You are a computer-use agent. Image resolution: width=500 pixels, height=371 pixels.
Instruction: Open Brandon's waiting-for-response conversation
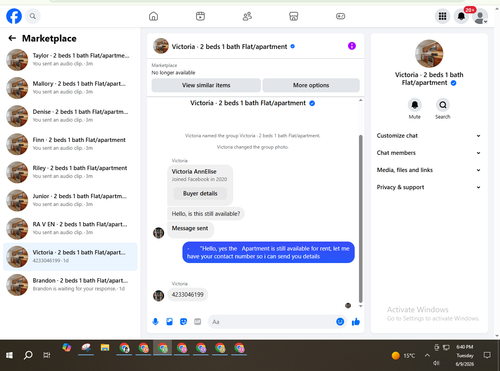point(70,285)
